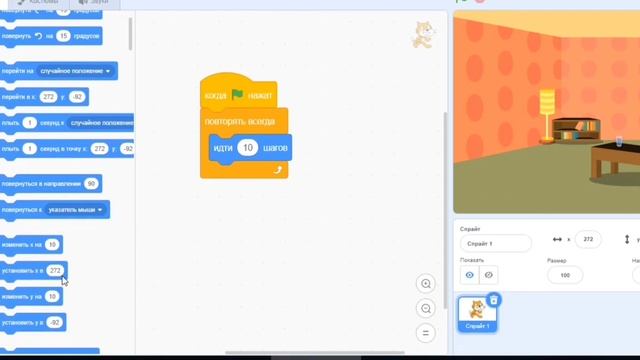Edit seconds value in плыть в точку block
640x360 pixels.
click(29, 149)
